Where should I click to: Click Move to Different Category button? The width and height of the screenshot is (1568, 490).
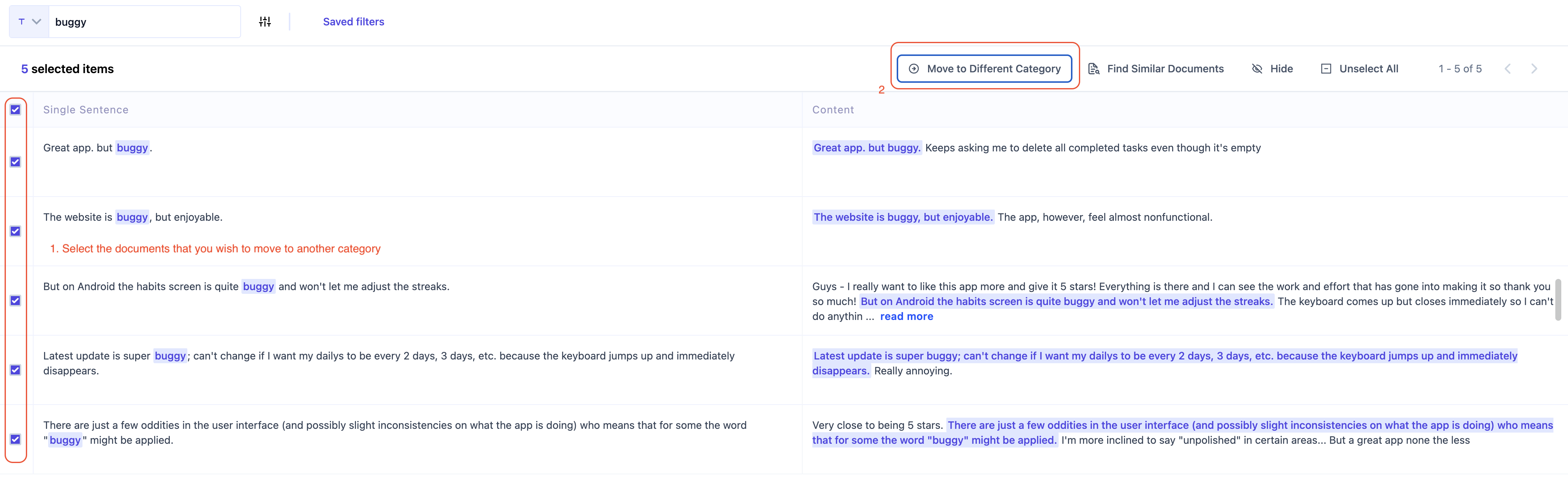pyautogui.click(x=993, y=69)
